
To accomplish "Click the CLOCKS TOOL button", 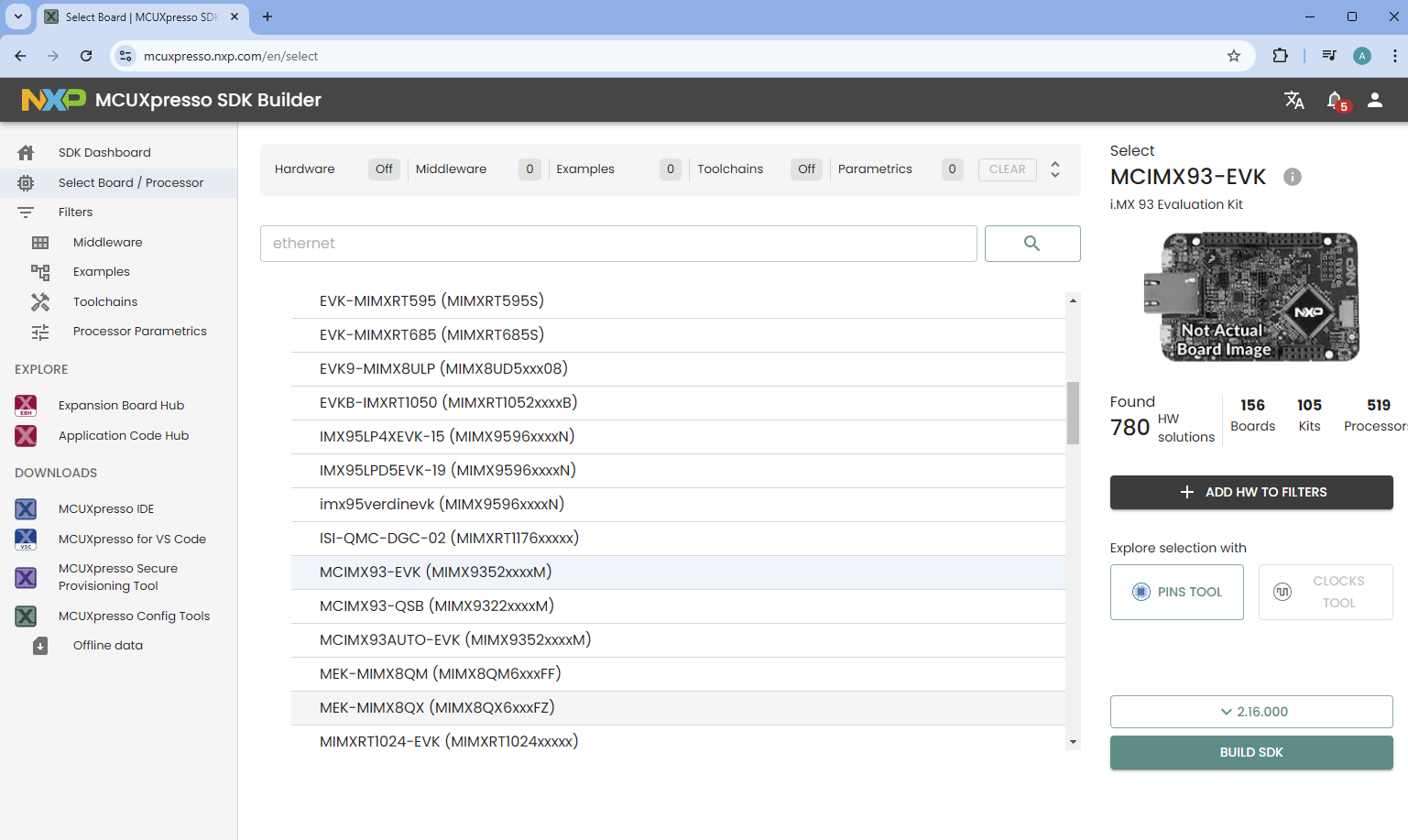I will click(1326, 592).
